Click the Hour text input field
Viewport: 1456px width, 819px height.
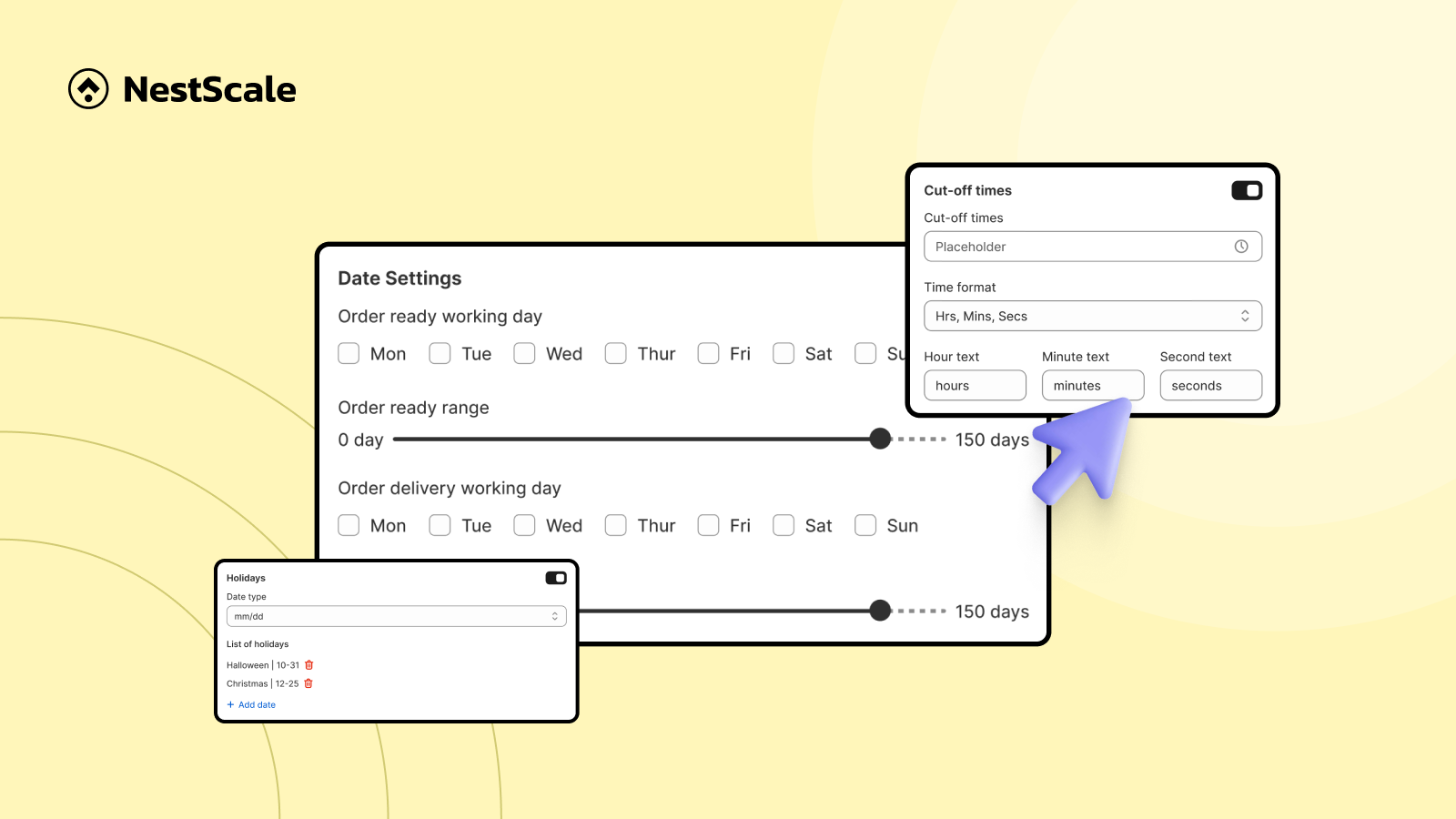[975, 385]
